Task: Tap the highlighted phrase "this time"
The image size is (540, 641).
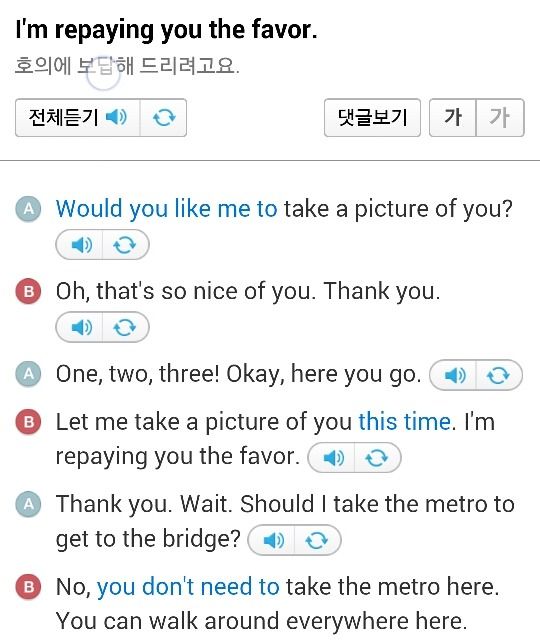Action: (405, 422)
